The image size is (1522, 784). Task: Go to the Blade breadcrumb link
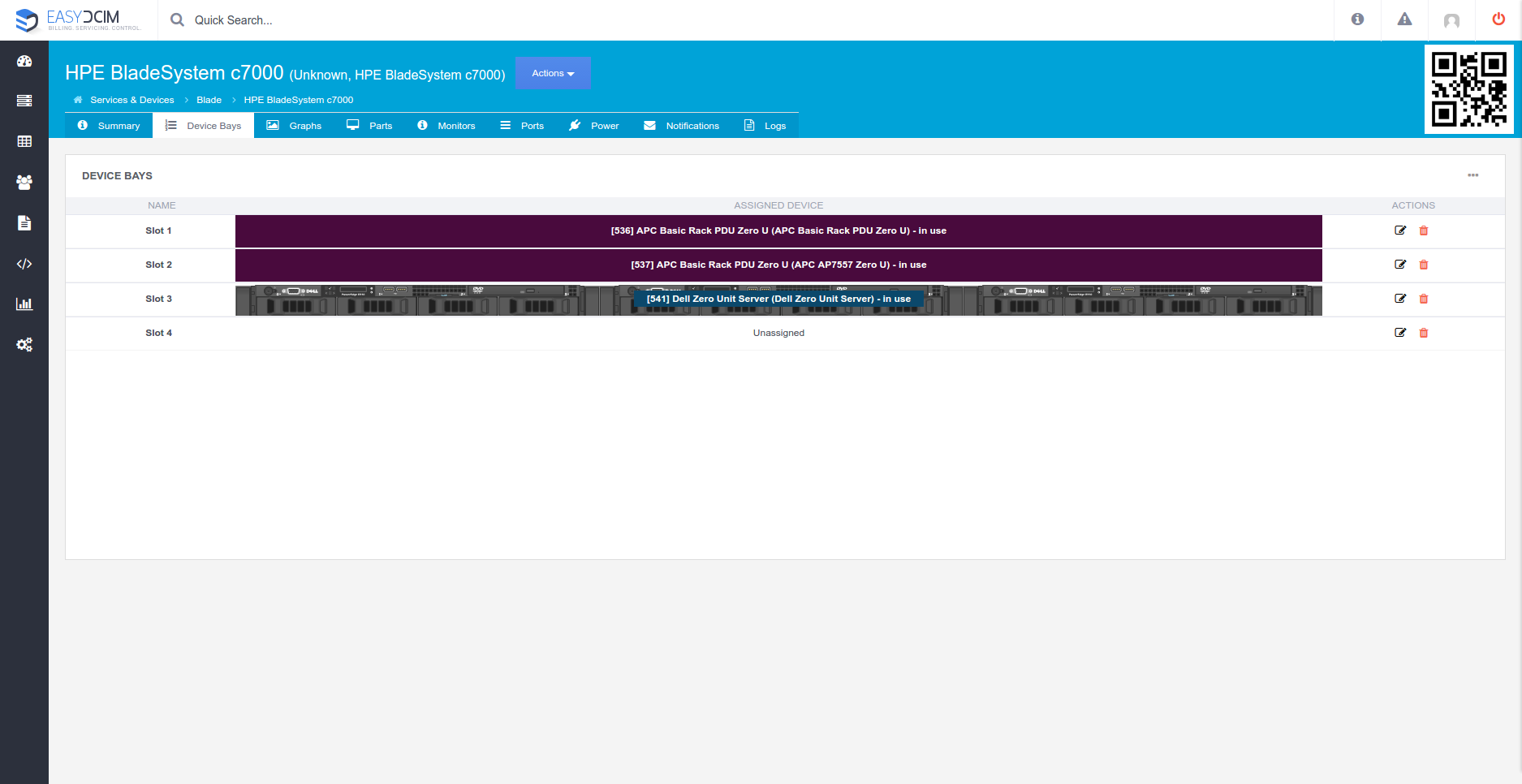pos(209,100)
